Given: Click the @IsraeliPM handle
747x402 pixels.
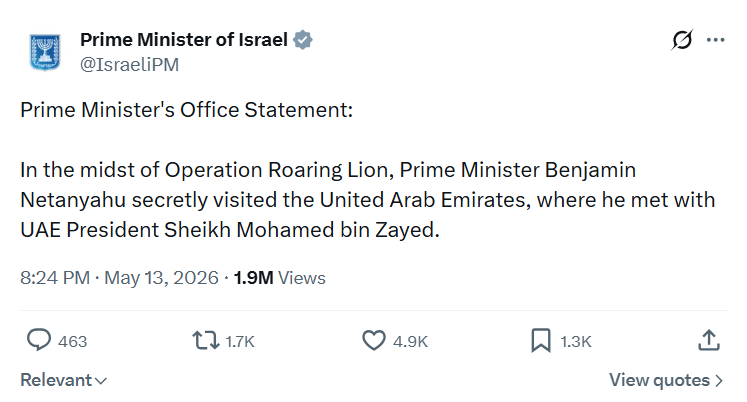Looking at the screenshot, I should (130, 64).
